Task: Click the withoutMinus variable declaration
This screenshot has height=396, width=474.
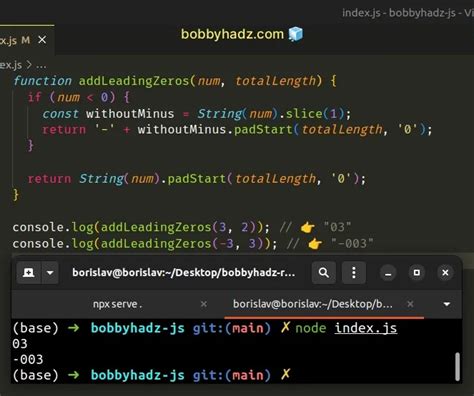Action: coord(130,114)
